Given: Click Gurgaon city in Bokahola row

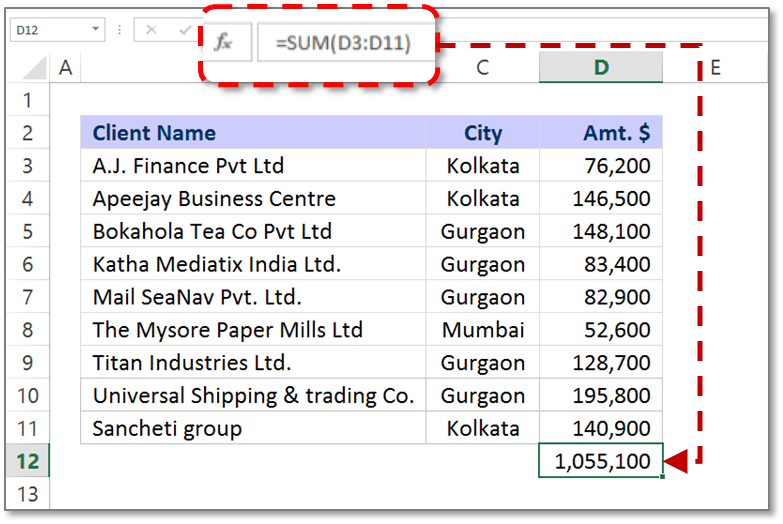Looking at the screenshot, I should pyautogui.click(x=483, y=231).
